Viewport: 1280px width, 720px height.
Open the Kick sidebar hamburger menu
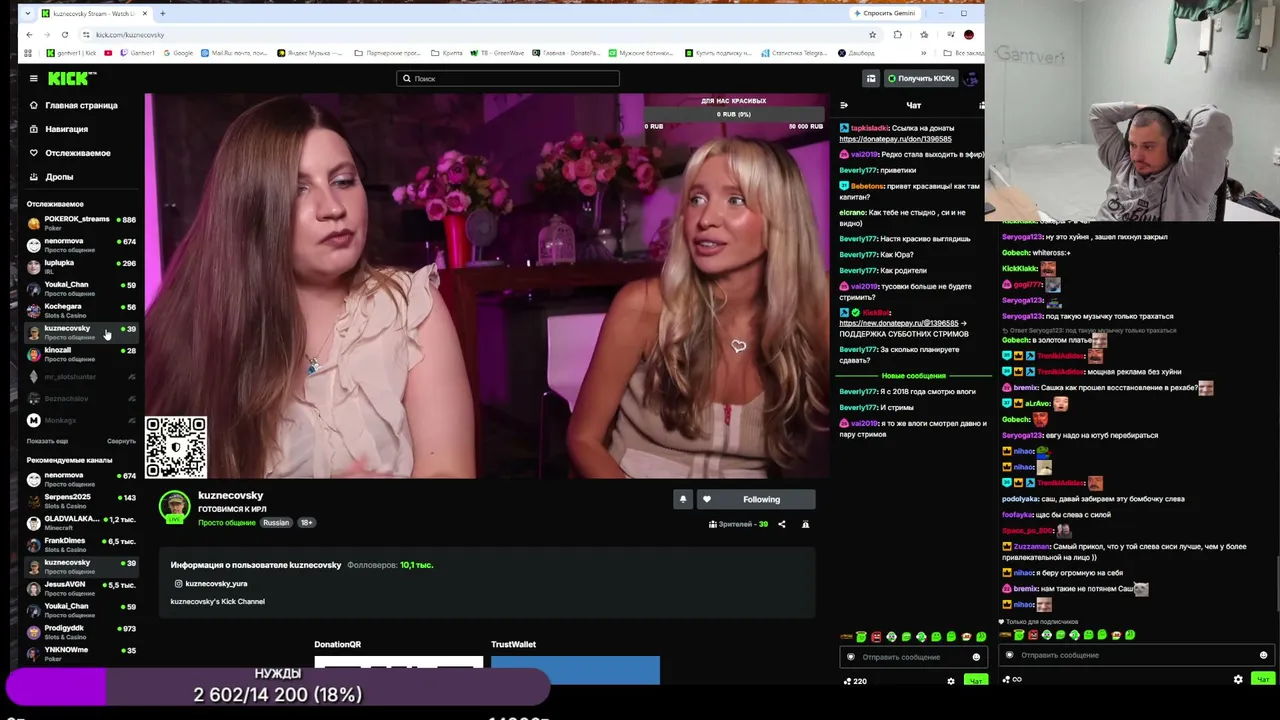(33, 78)
